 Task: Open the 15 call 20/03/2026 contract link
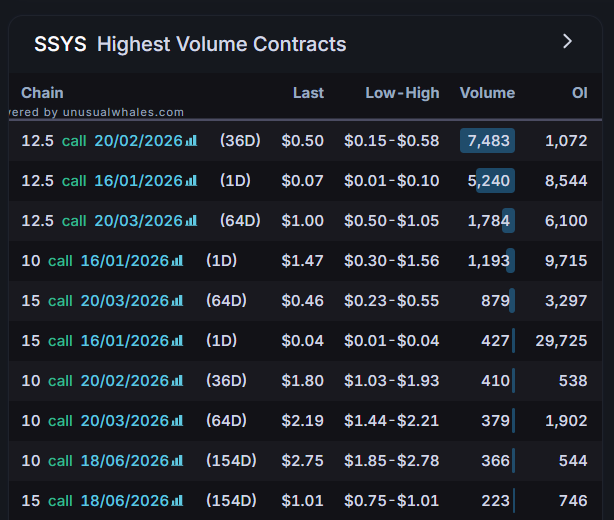click(x=95, y=300)
